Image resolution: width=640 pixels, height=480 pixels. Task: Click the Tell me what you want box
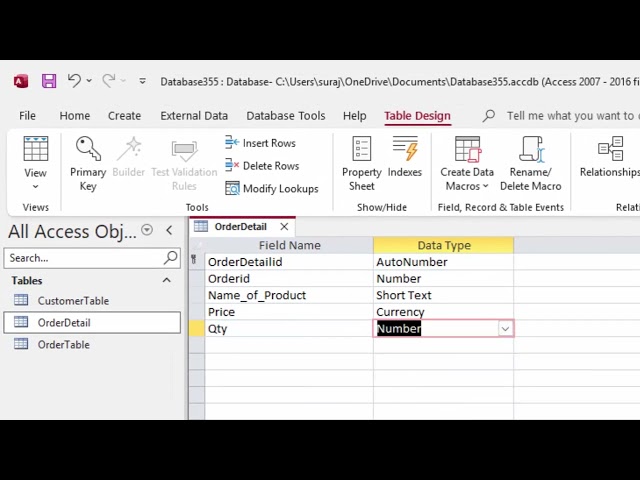pyautogui.click(x=571, y=116)
